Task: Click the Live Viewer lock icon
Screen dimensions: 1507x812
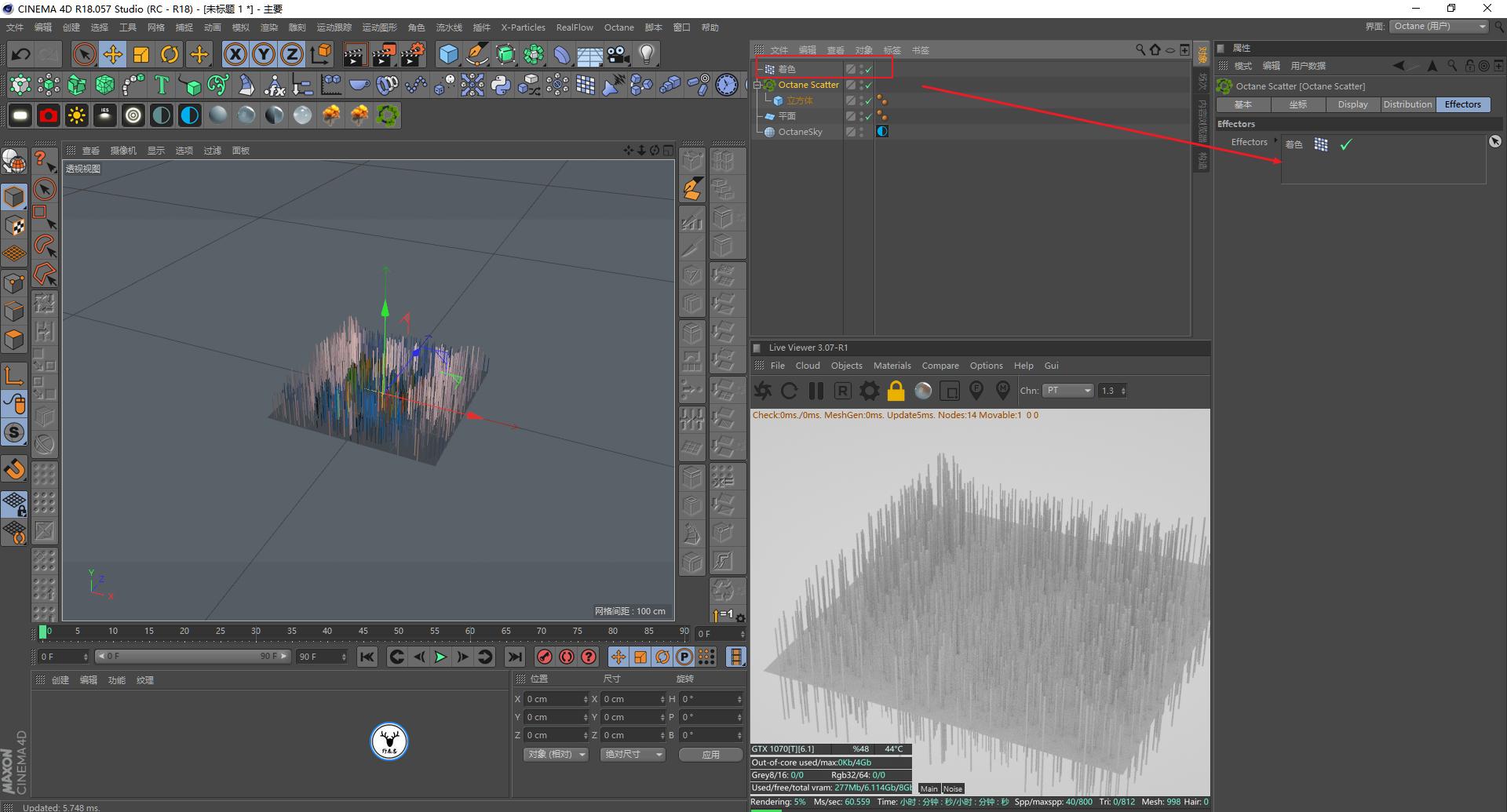Action: click(x=896, y=391)
